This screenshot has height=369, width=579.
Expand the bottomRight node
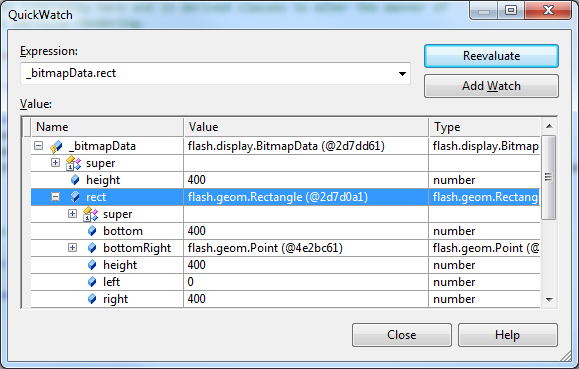click(72, 247)
